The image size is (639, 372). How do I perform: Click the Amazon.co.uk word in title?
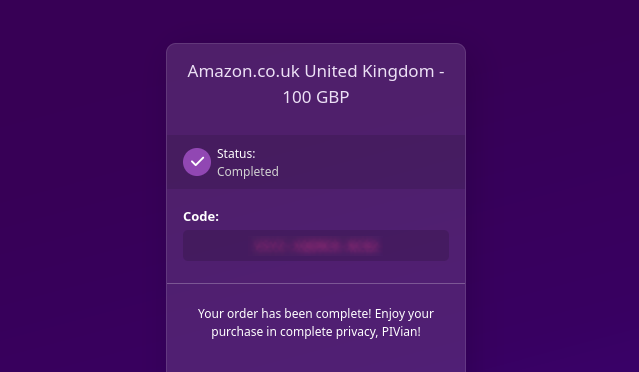243,71
